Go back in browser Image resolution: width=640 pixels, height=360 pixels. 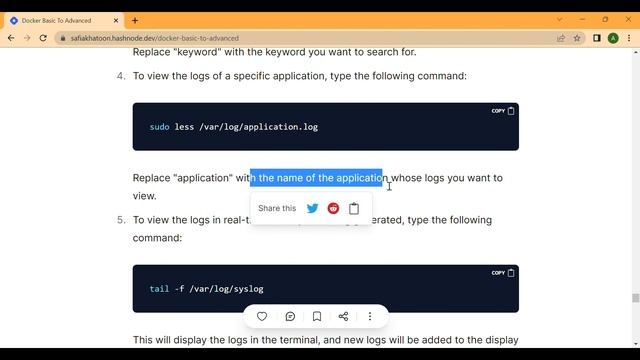11,38
